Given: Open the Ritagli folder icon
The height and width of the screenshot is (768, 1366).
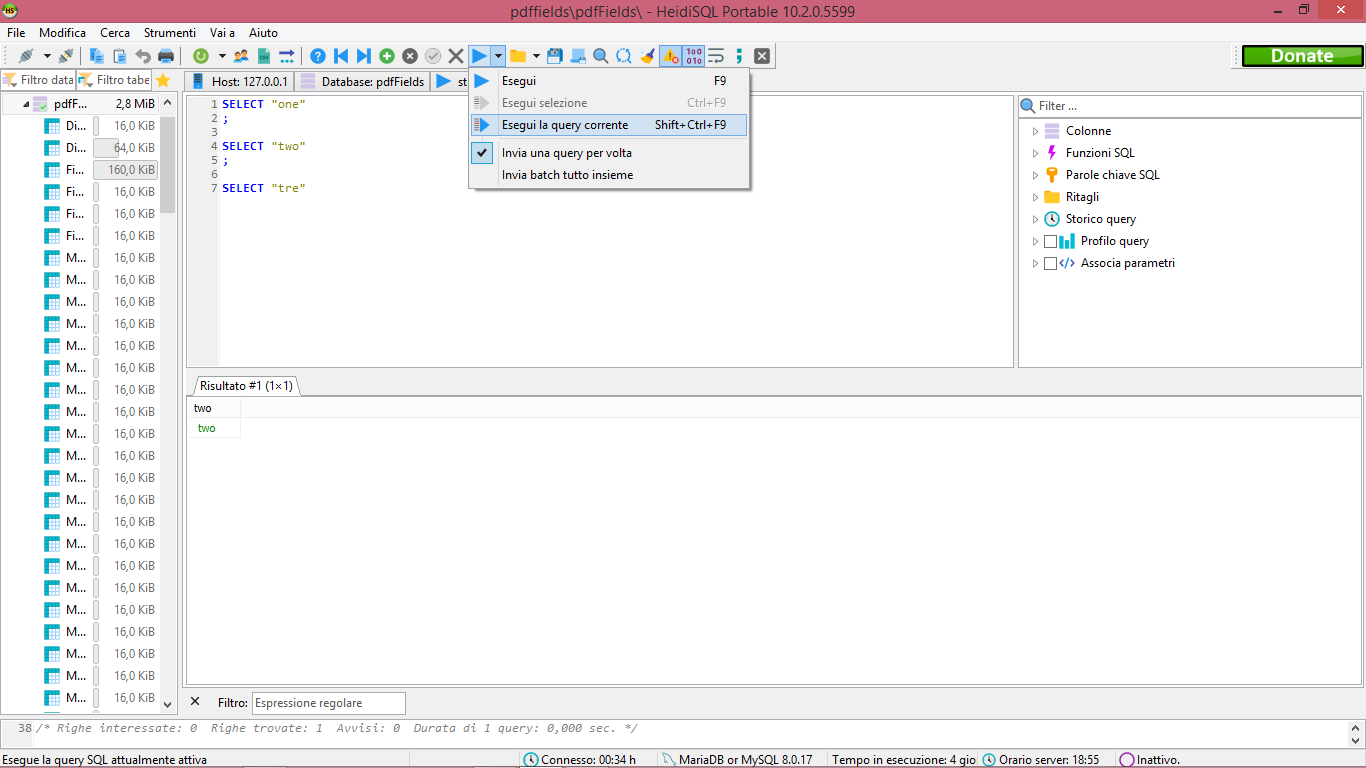Looking at the screenshot, I should coord(1051,196).
